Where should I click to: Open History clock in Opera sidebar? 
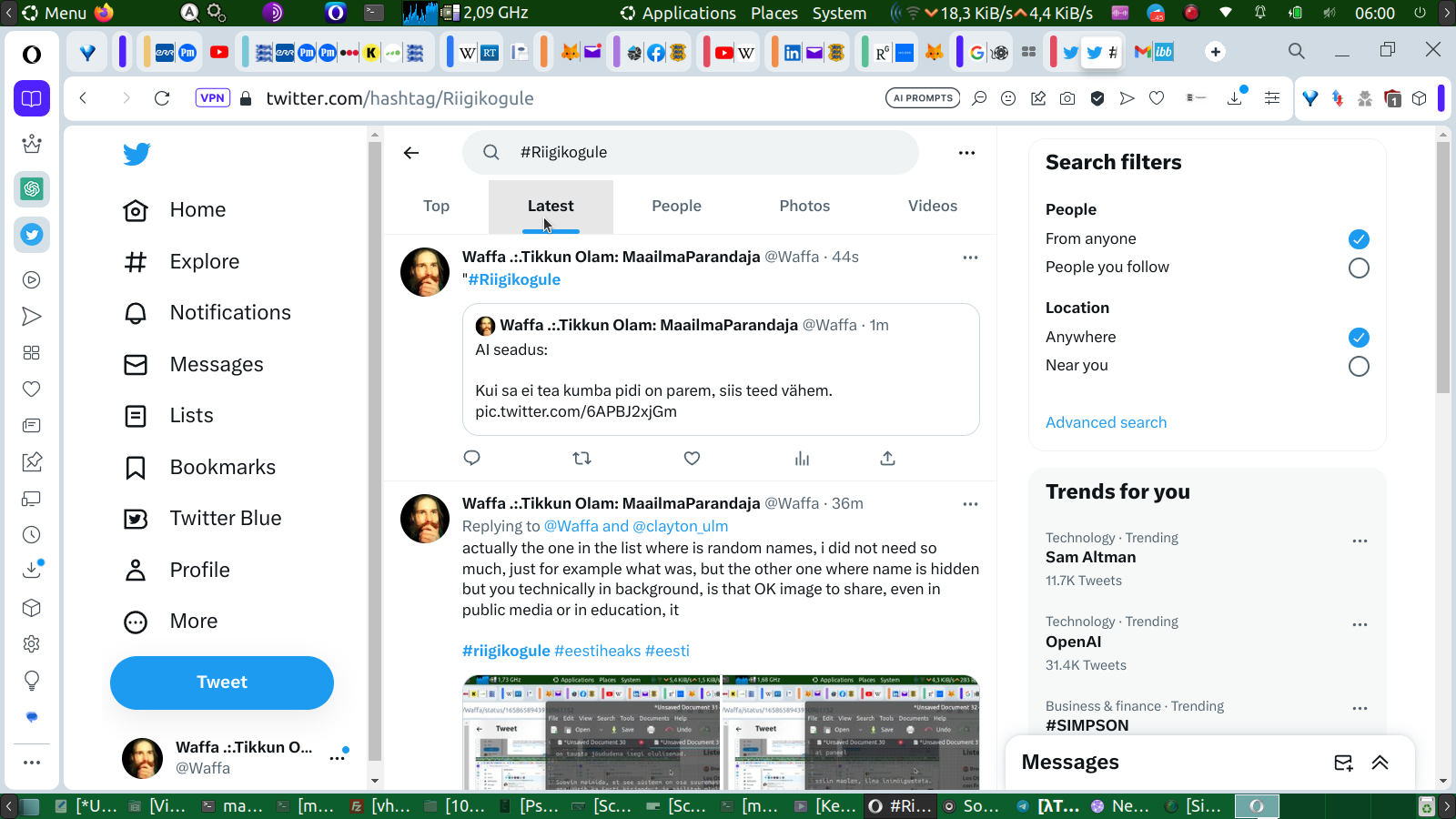pos(32,534)
